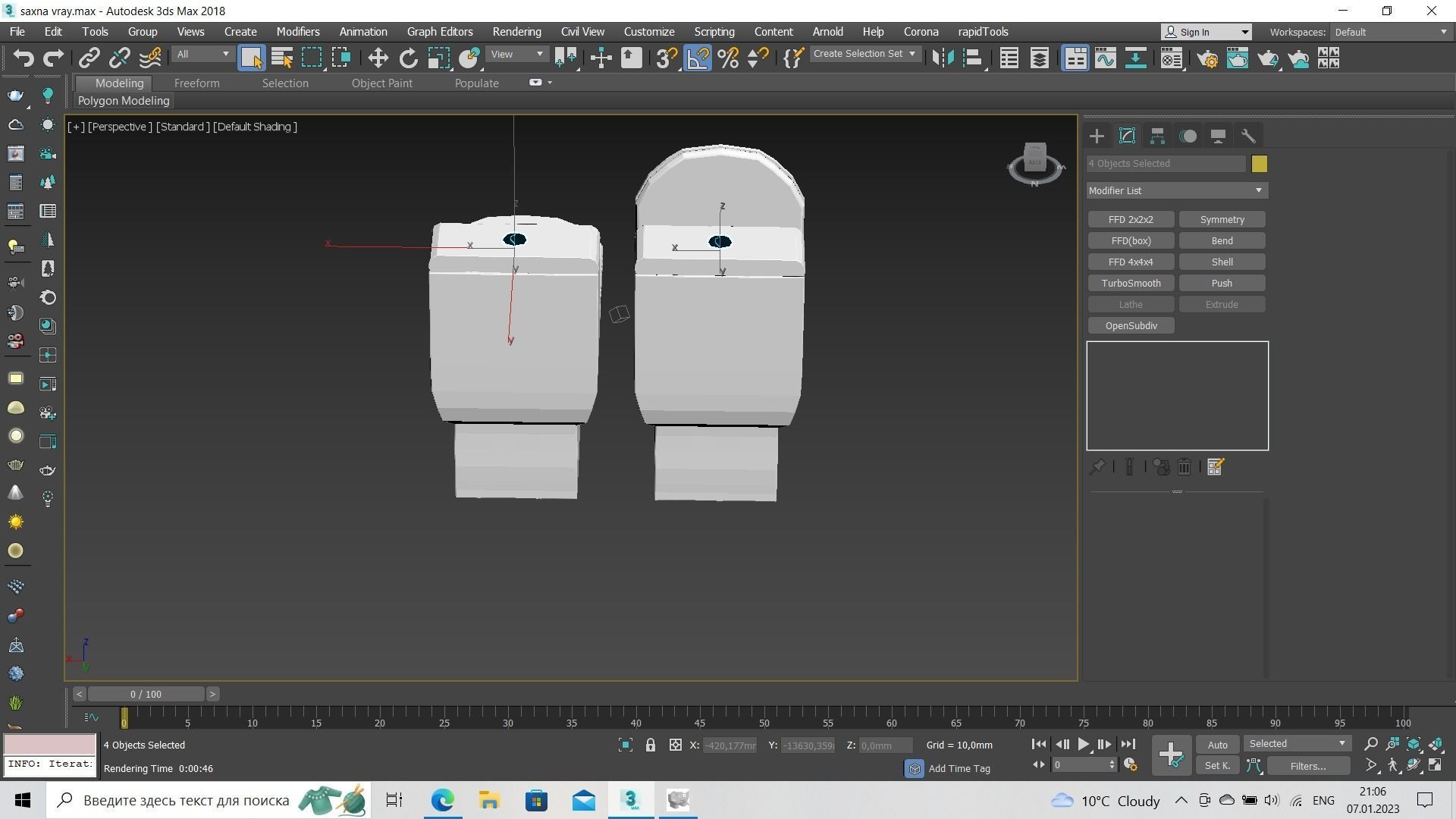The image size is (1456, 819).
Task: Open Microsoft Edge from the taskbar
Action: coord(442,800)
